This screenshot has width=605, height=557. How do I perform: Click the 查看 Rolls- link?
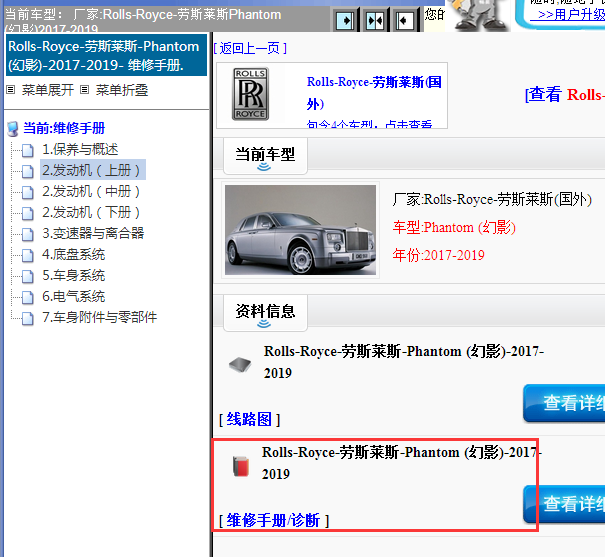(x=564, y=95)
